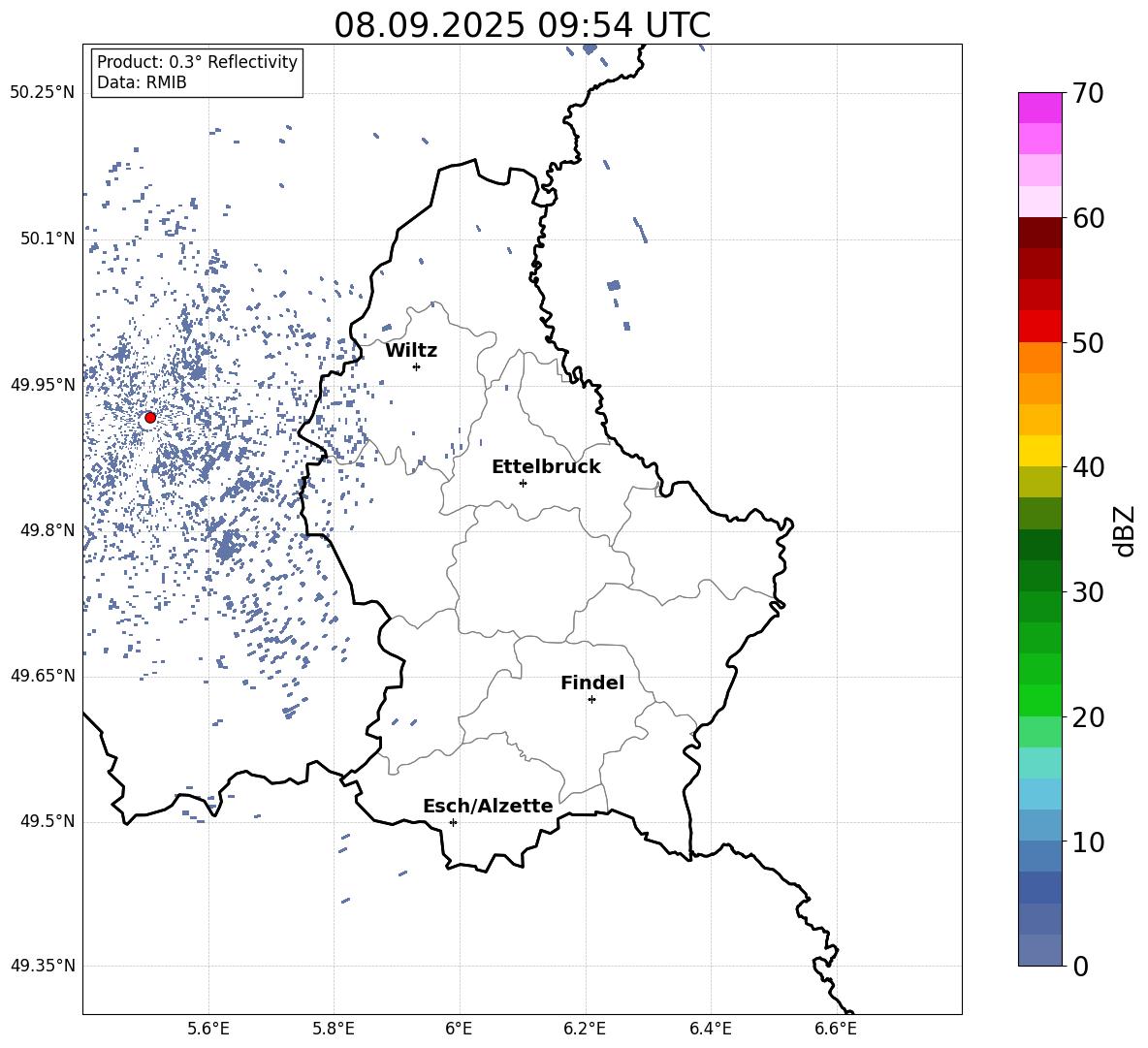Click the 49.8°N latitude label
The width and height of the screenshot is (1148, 1048).
point(48,530)
